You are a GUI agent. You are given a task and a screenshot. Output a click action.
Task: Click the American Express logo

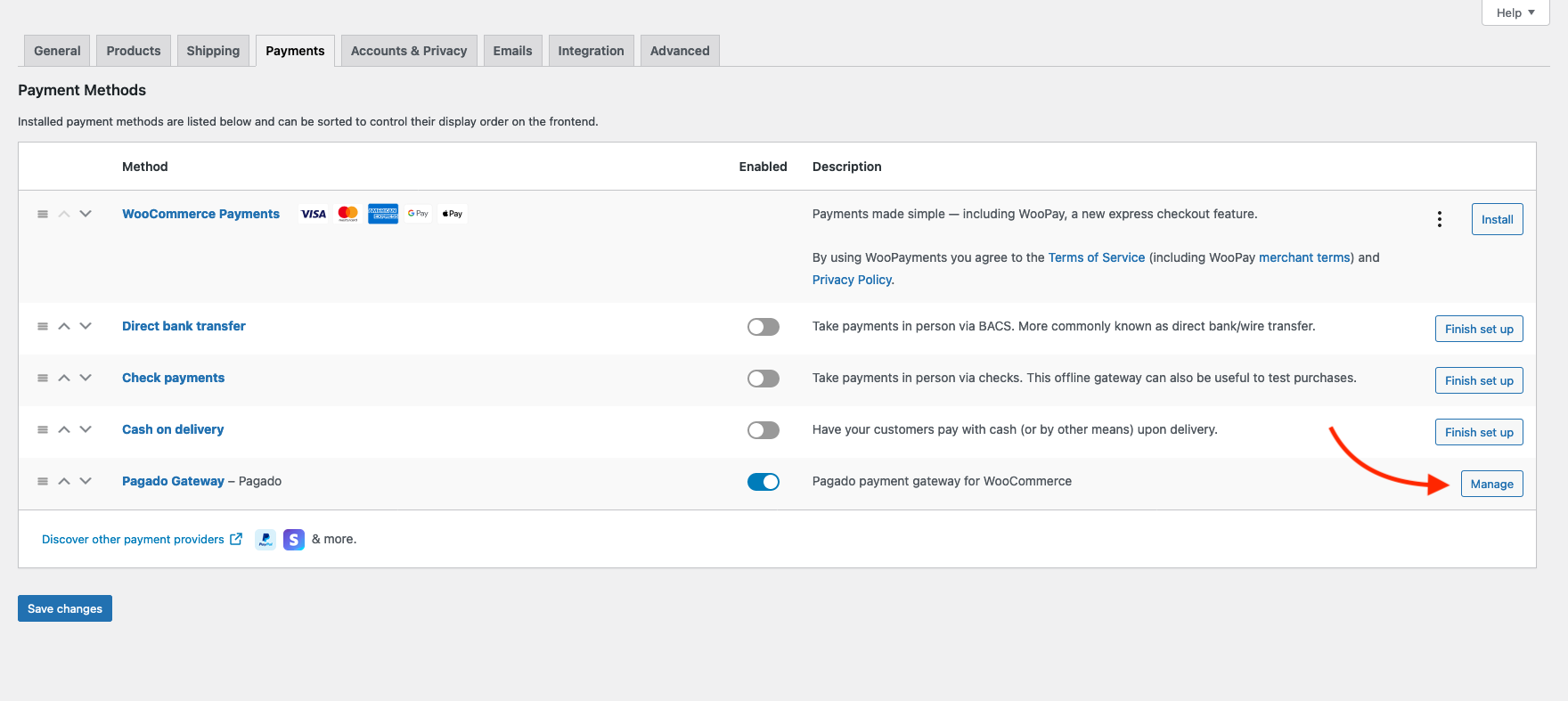coord(383,214)
